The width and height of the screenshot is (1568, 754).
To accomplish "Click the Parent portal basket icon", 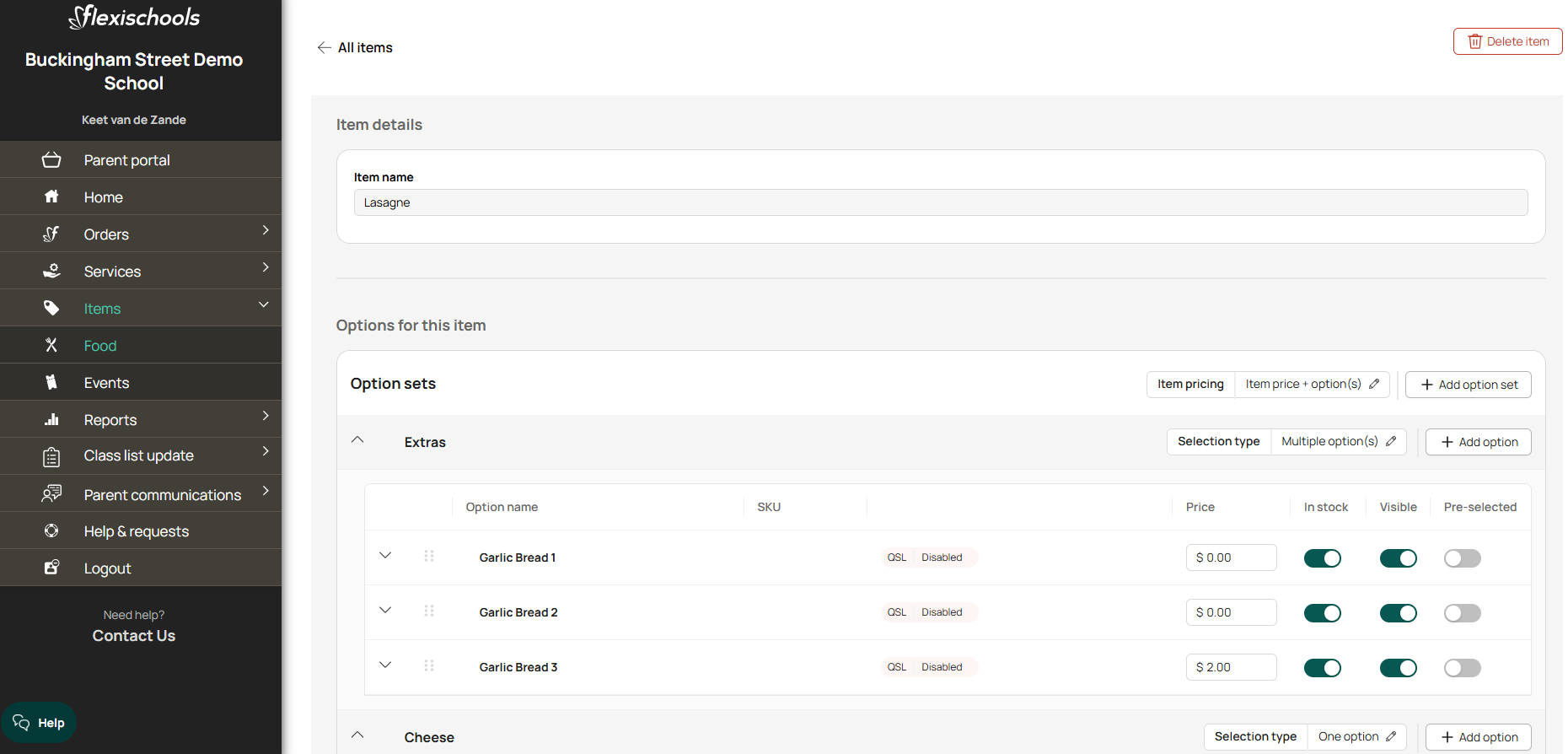I will 51,159.
